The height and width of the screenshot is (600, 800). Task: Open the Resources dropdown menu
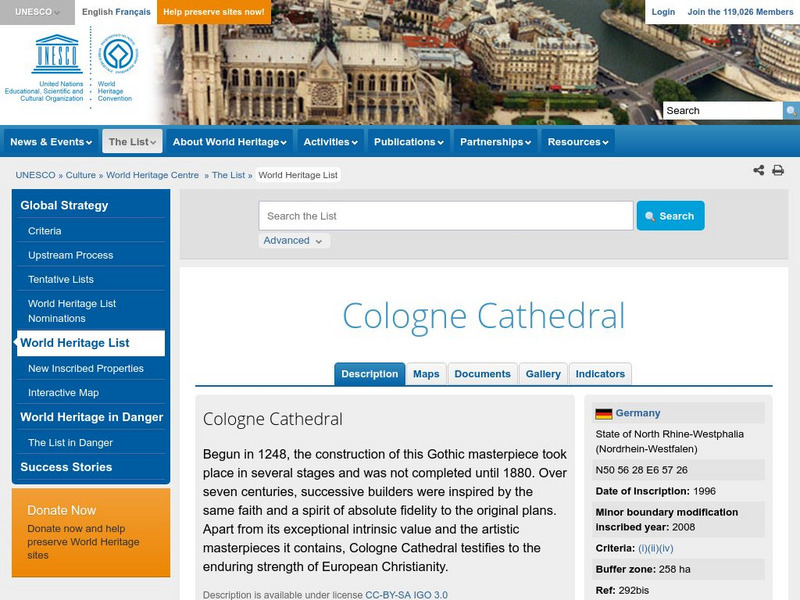[x=578, y=141]
